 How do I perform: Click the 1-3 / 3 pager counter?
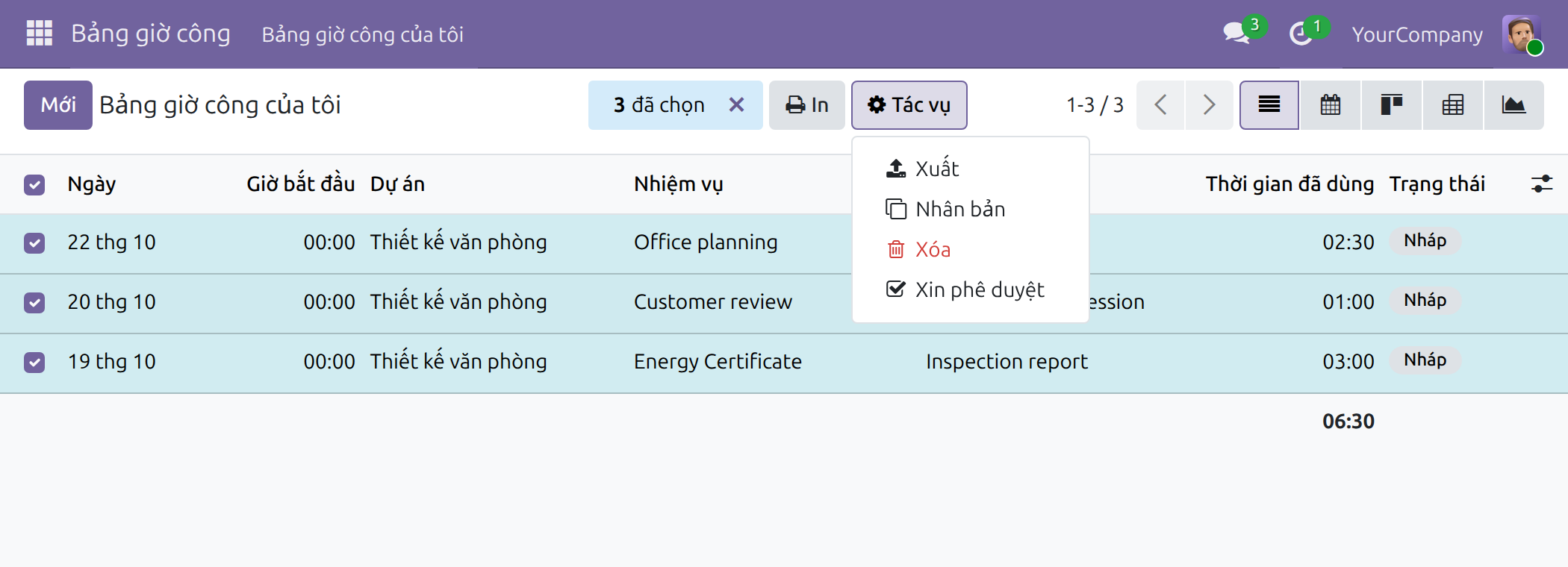point(1095,105)
